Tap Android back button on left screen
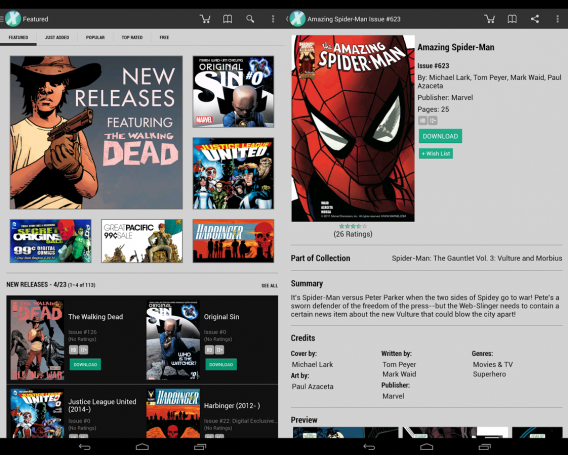Image resolution: width=568 pixels, height=456 pixels. [85, 447]
